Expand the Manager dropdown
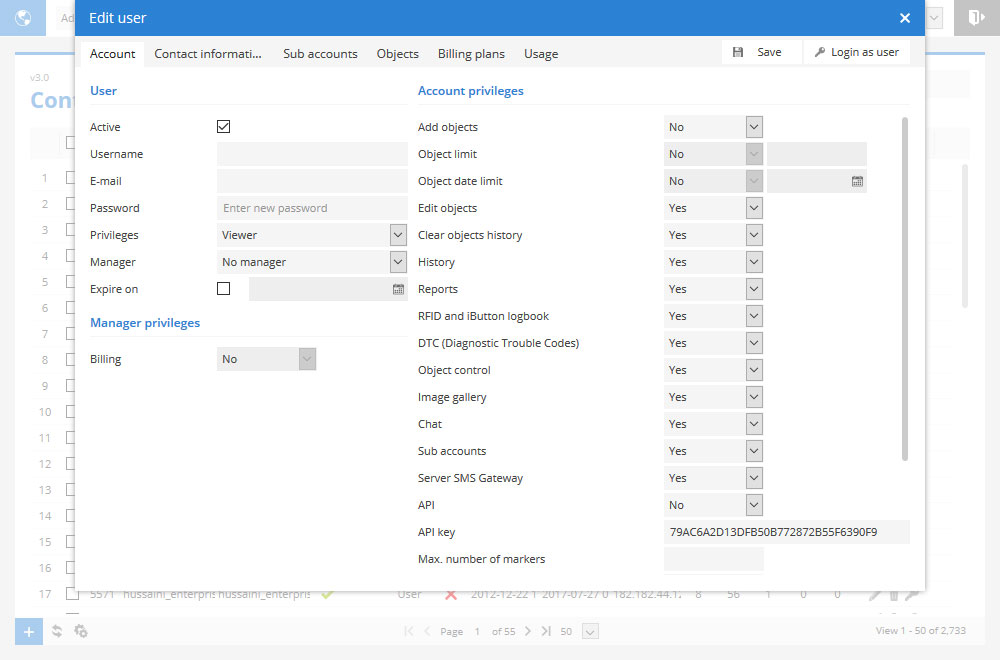This screenshot has height=660, width=1000. click(312, 262)
